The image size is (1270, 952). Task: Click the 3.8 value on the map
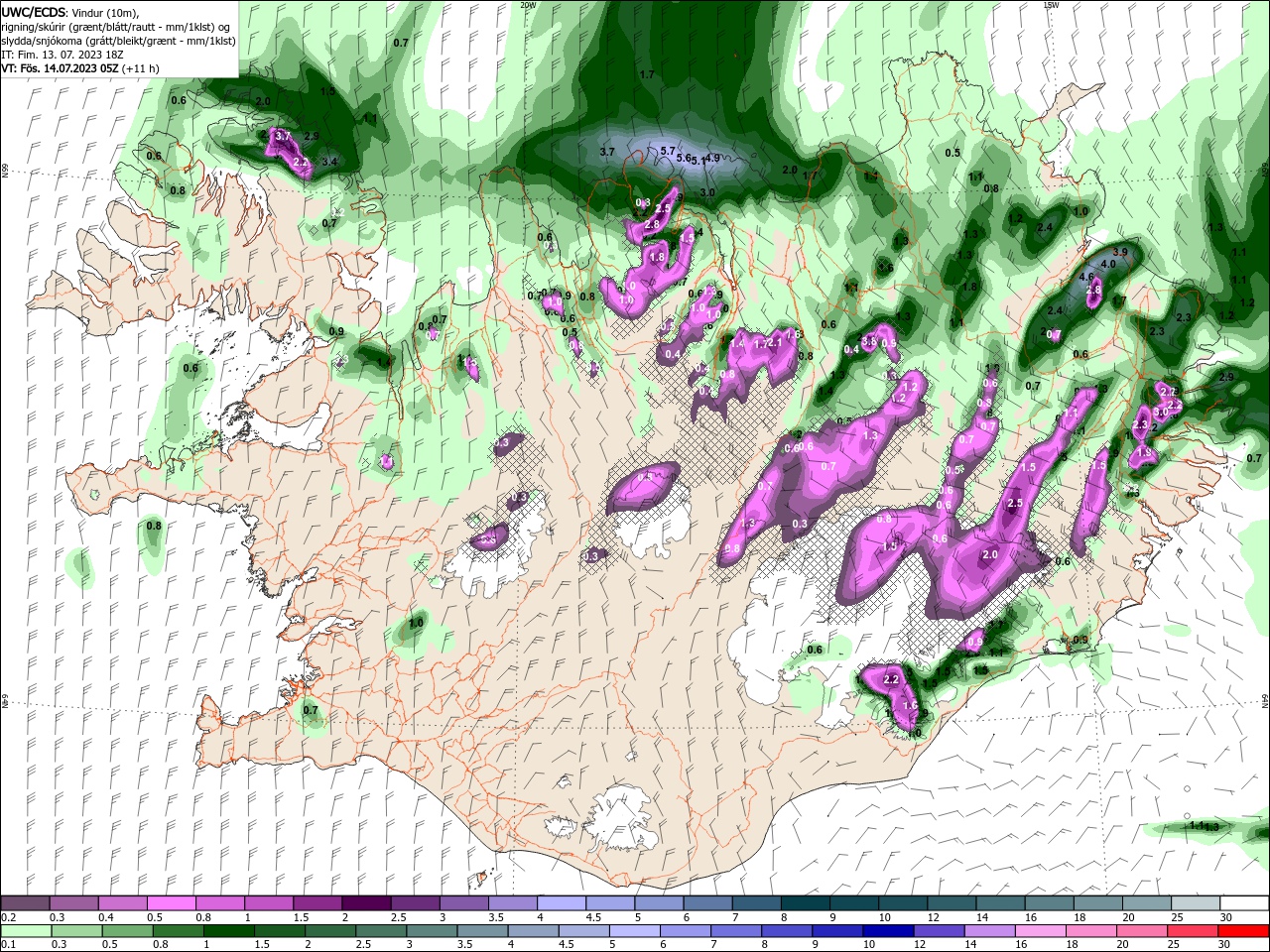tap(868, 341)
